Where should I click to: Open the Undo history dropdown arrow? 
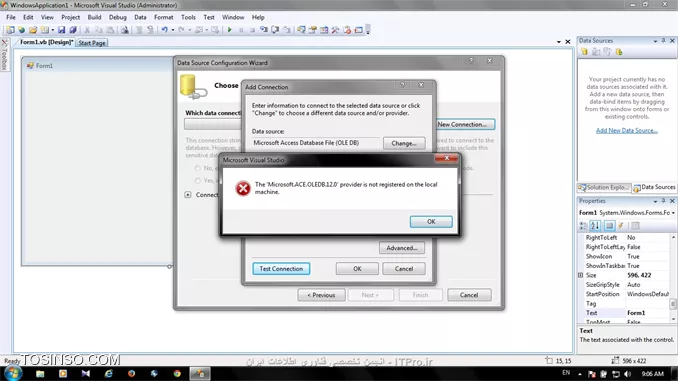[x=173, y=30]
